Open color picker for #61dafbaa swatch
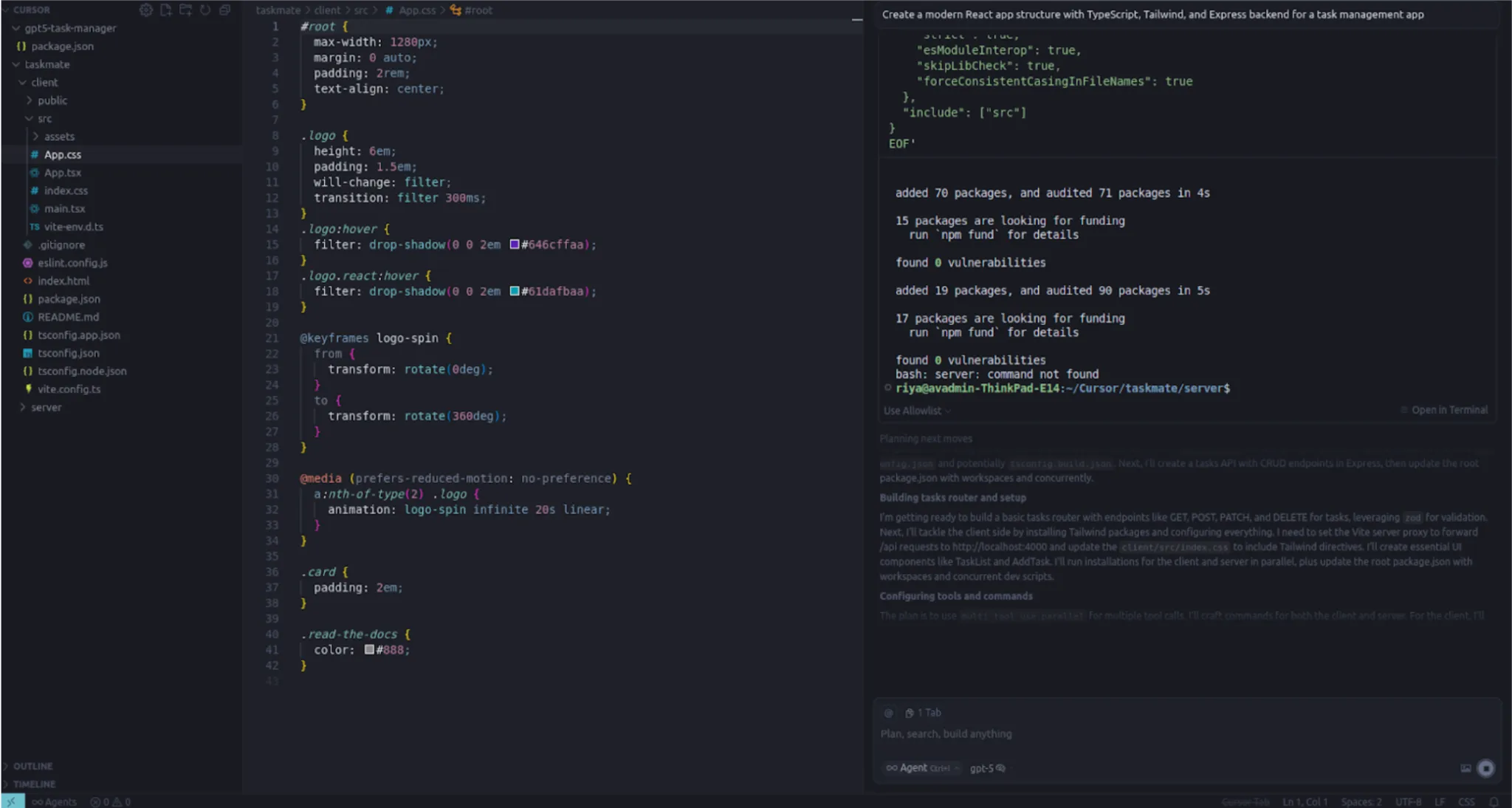 (515, 291)
